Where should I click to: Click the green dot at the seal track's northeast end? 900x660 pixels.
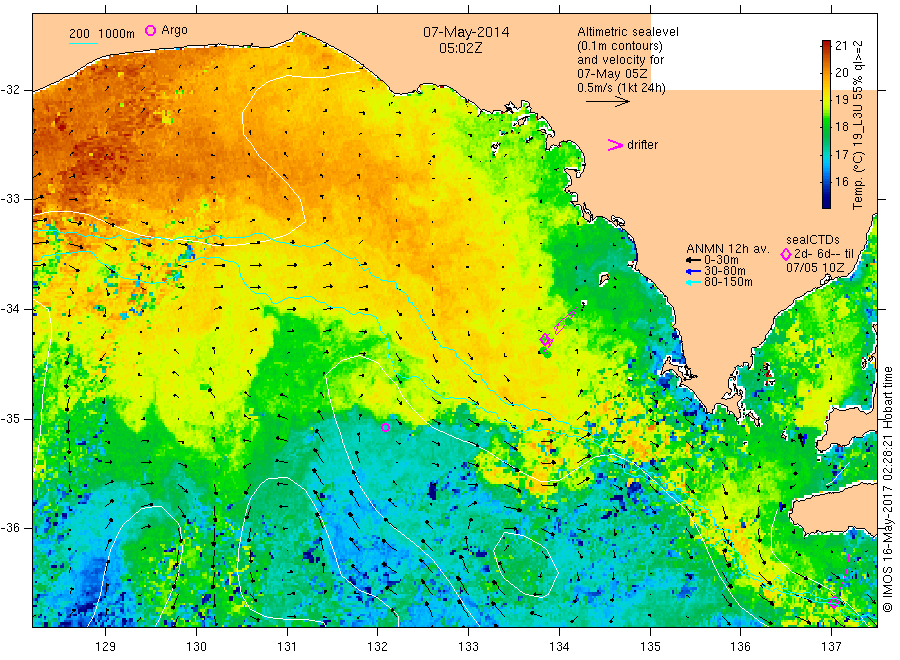569,321
